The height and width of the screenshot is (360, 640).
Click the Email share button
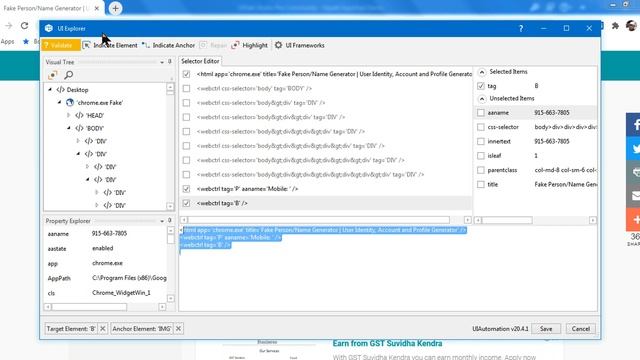[633, 196]
